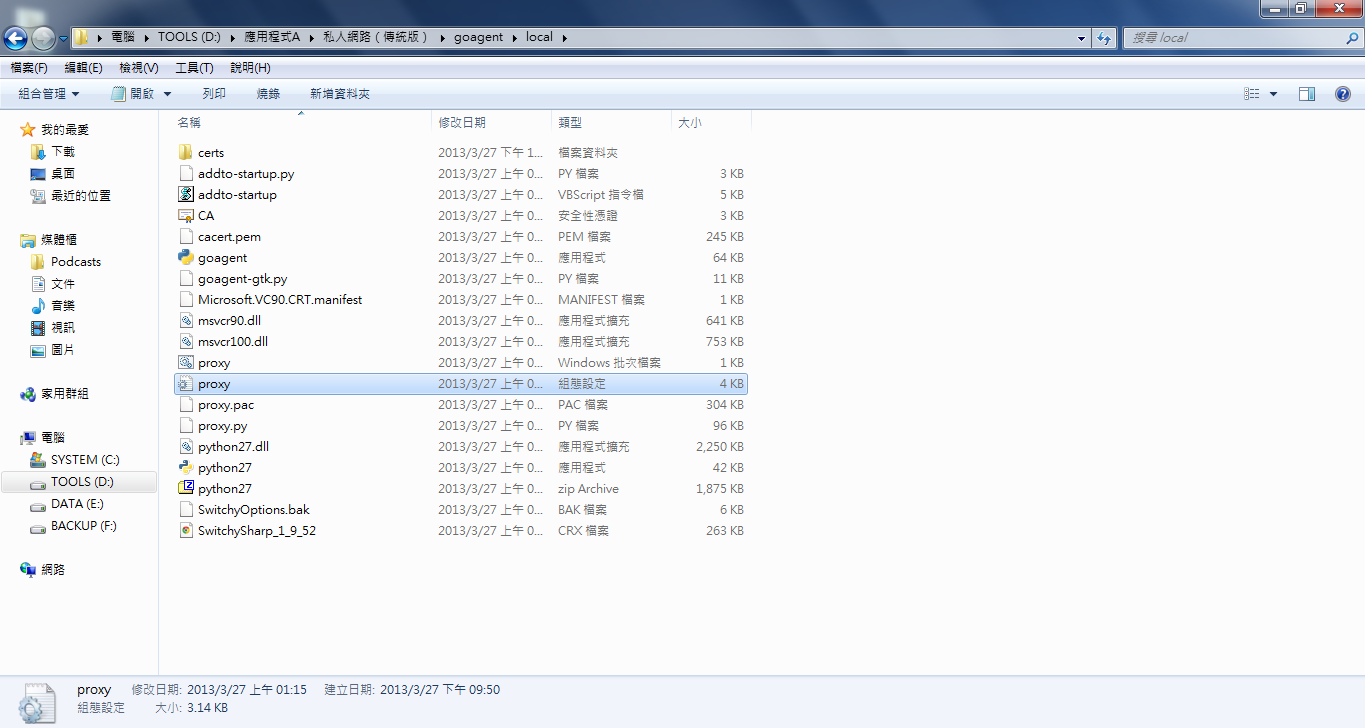The height and width of the screenshot is (728, 1365).
Task: Select the TOOLS (D:) drive in the sidebar
Action: point(79,482)
